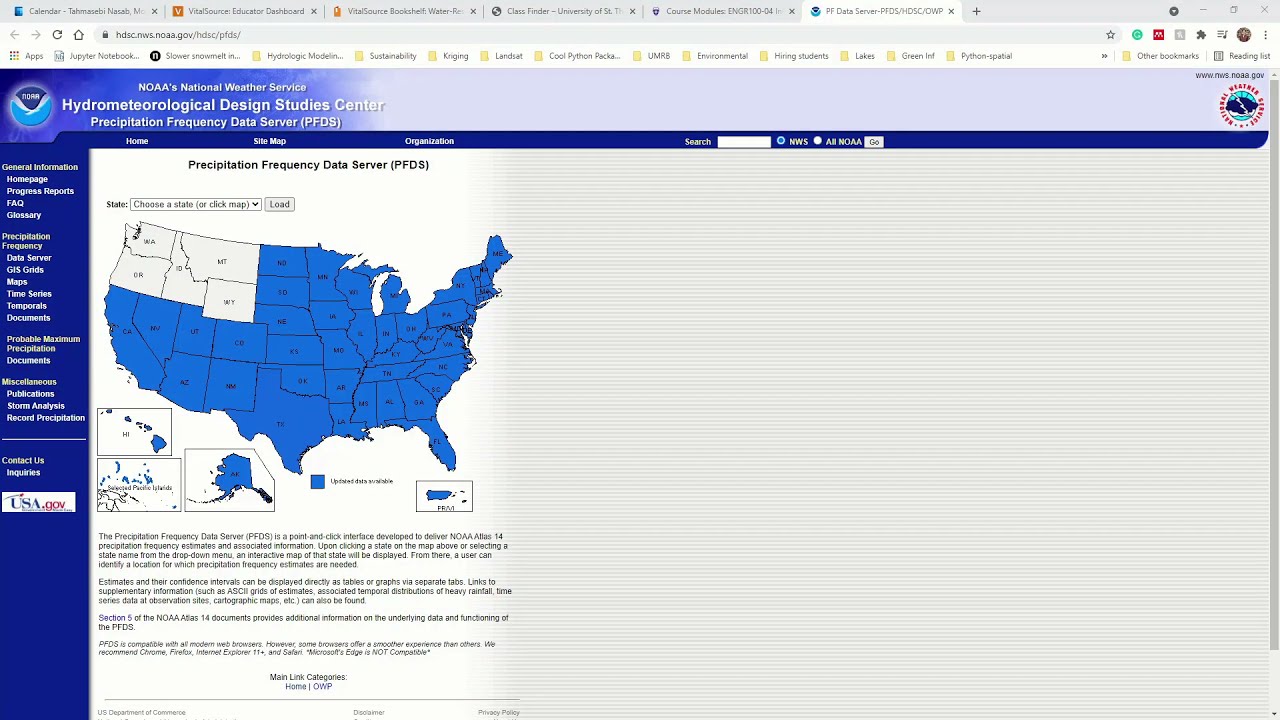Screen dimensions: 1280x720
Task: Open Temporals sidebar link
Action: pos(27,306)
